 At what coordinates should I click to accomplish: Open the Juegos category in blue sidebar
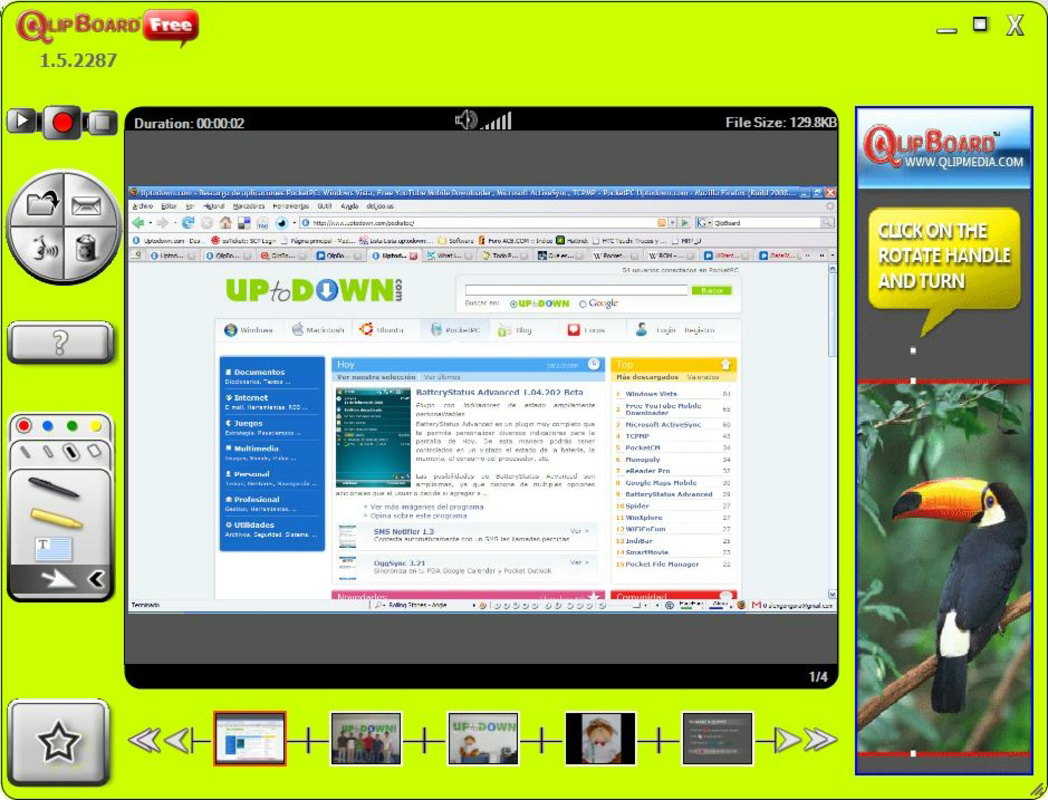click(248, 423)
